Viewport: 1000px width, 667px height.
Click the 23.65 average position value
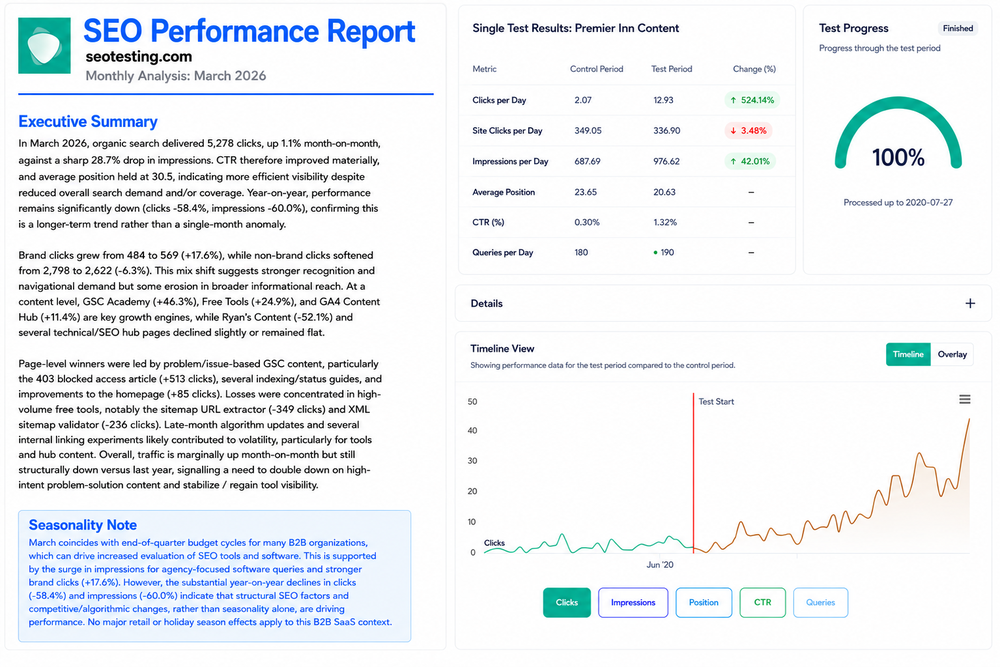[585, 192]
